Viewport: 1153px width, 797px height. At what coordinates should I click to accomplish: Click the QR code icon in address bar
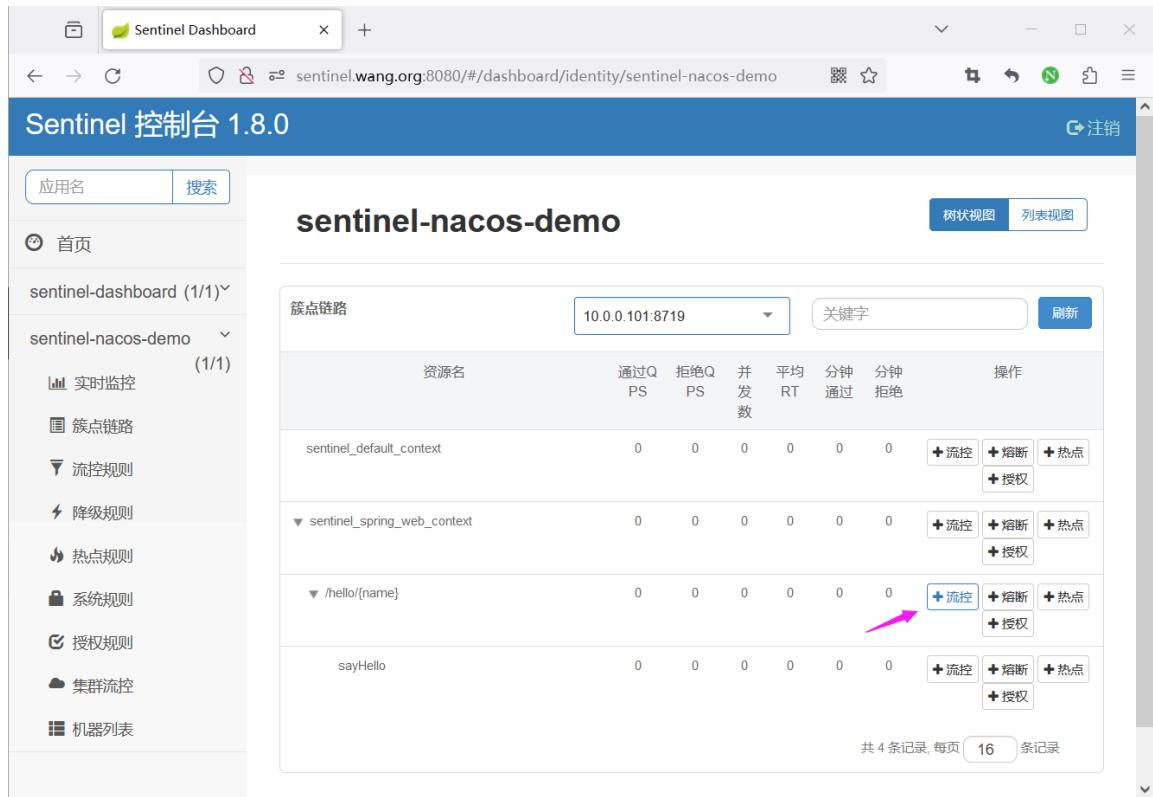[x=838, y=75]
